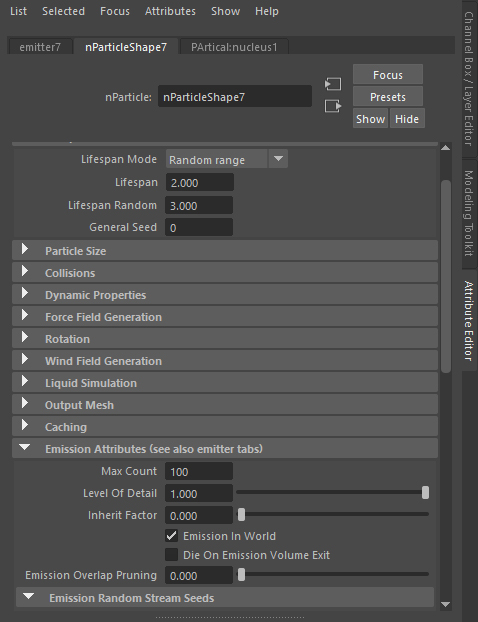
Task: Click the scroll up arrow in attribute list
Action: tap(445, 148)
